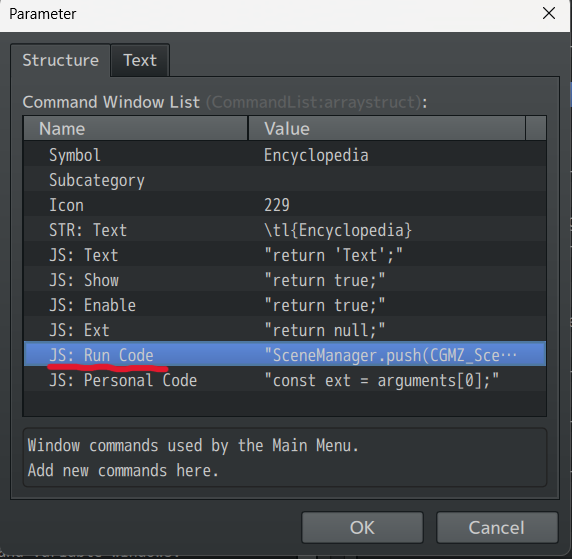Click the Value column header
572x559 pixels.
click(x=387, y=128)
